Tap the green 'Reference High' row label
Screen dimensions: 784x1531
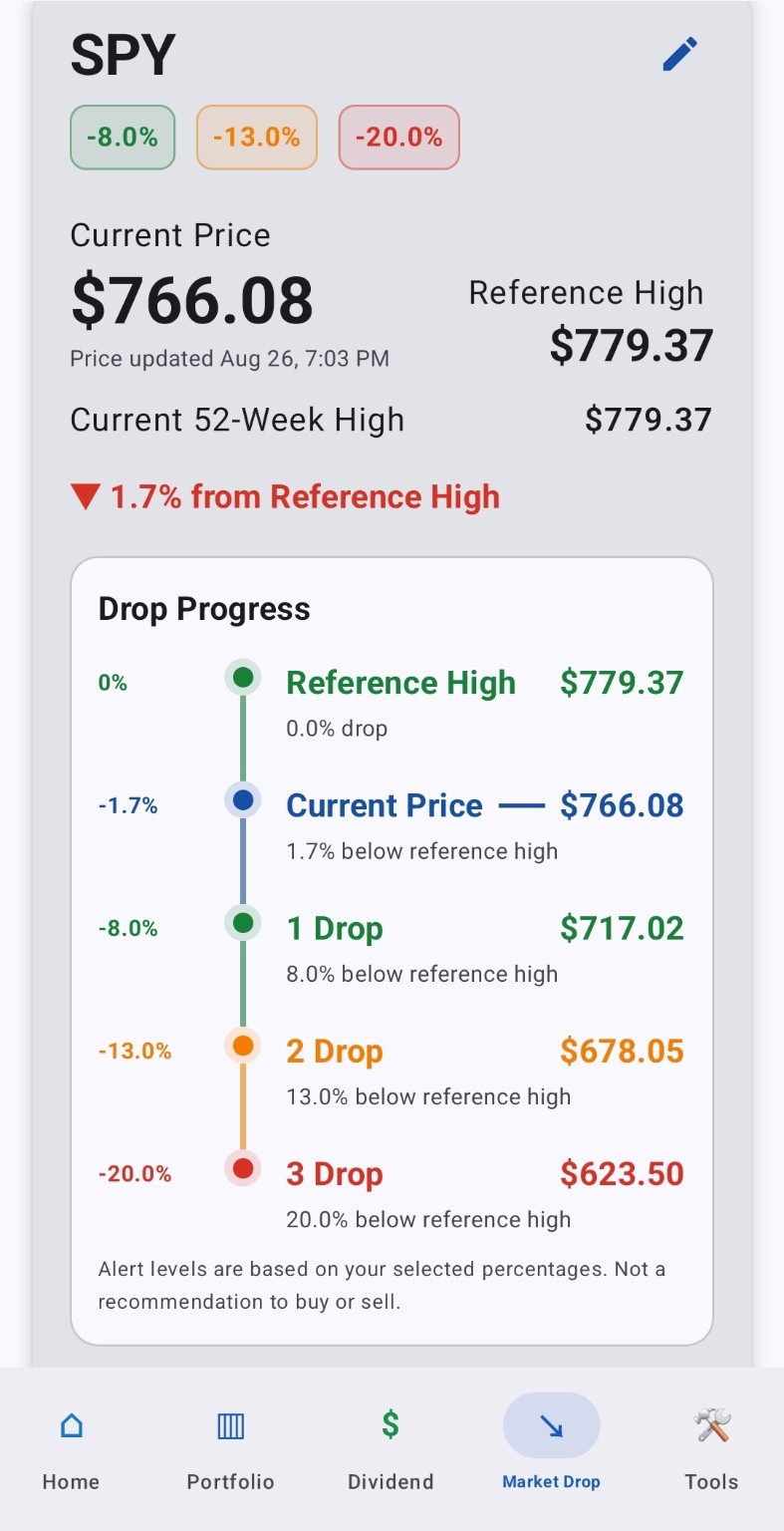pos(401,683)
